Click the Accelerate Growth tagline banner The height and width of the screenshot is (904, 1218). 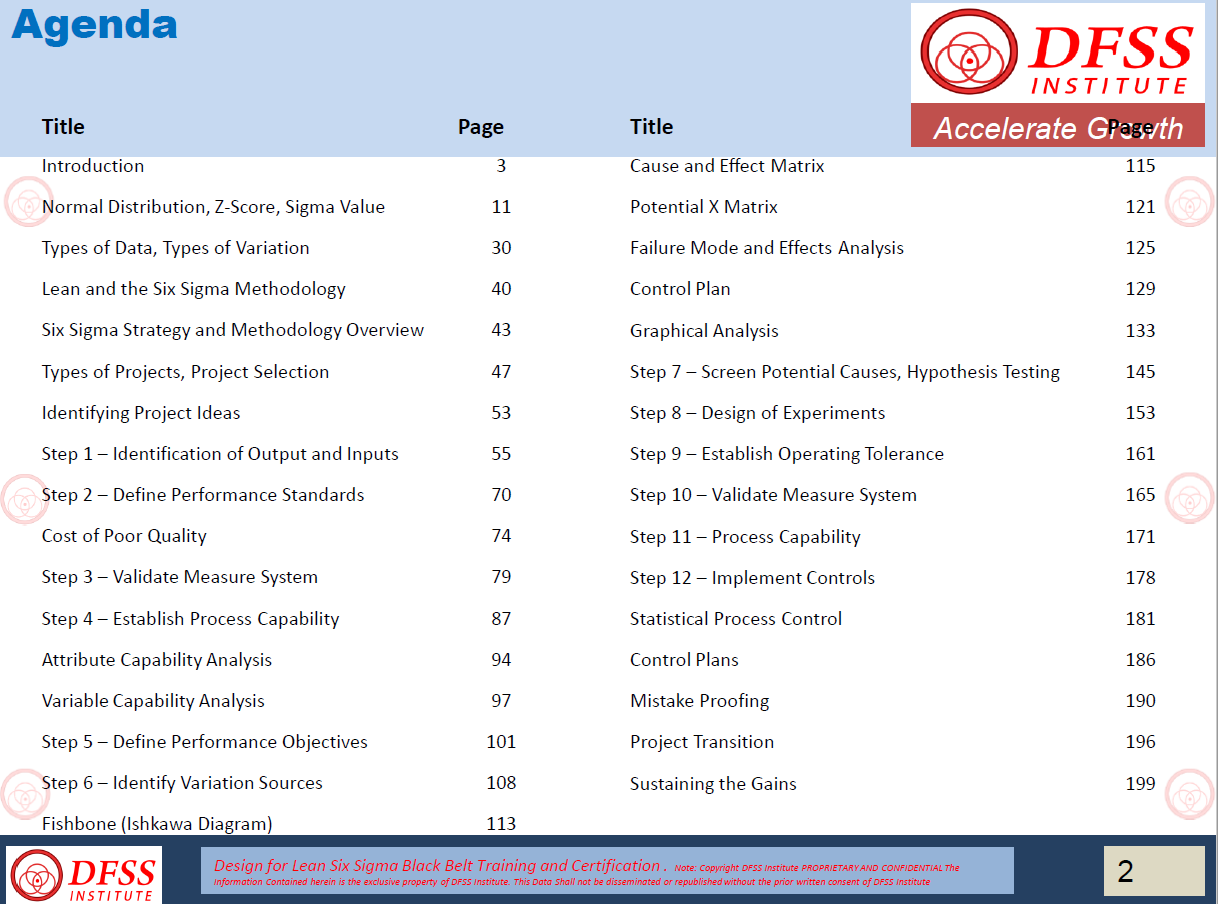tap(1057, 125)
